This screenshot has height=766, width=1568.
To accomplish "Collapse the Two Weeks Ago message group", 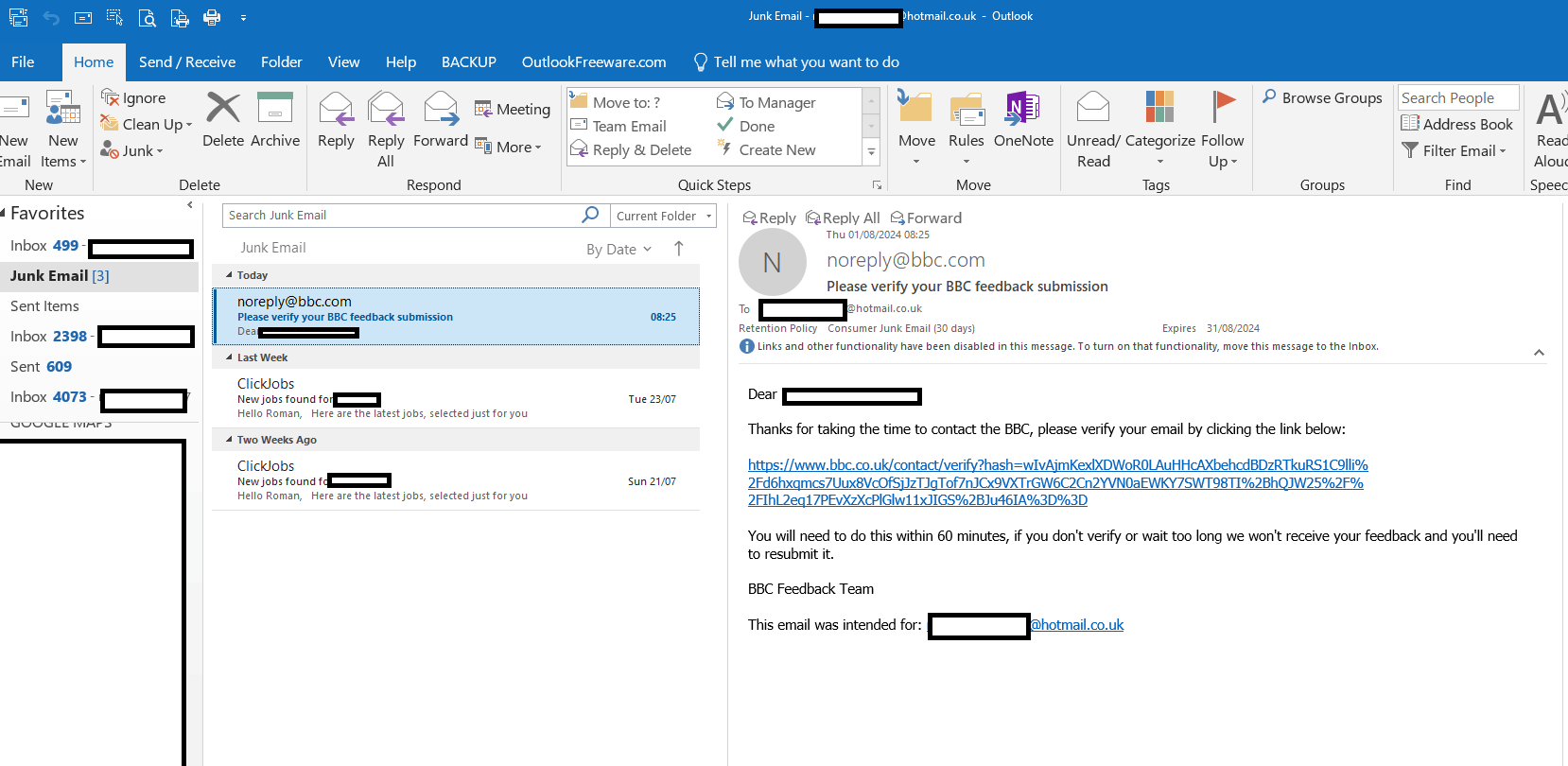I will click(229, 440).
